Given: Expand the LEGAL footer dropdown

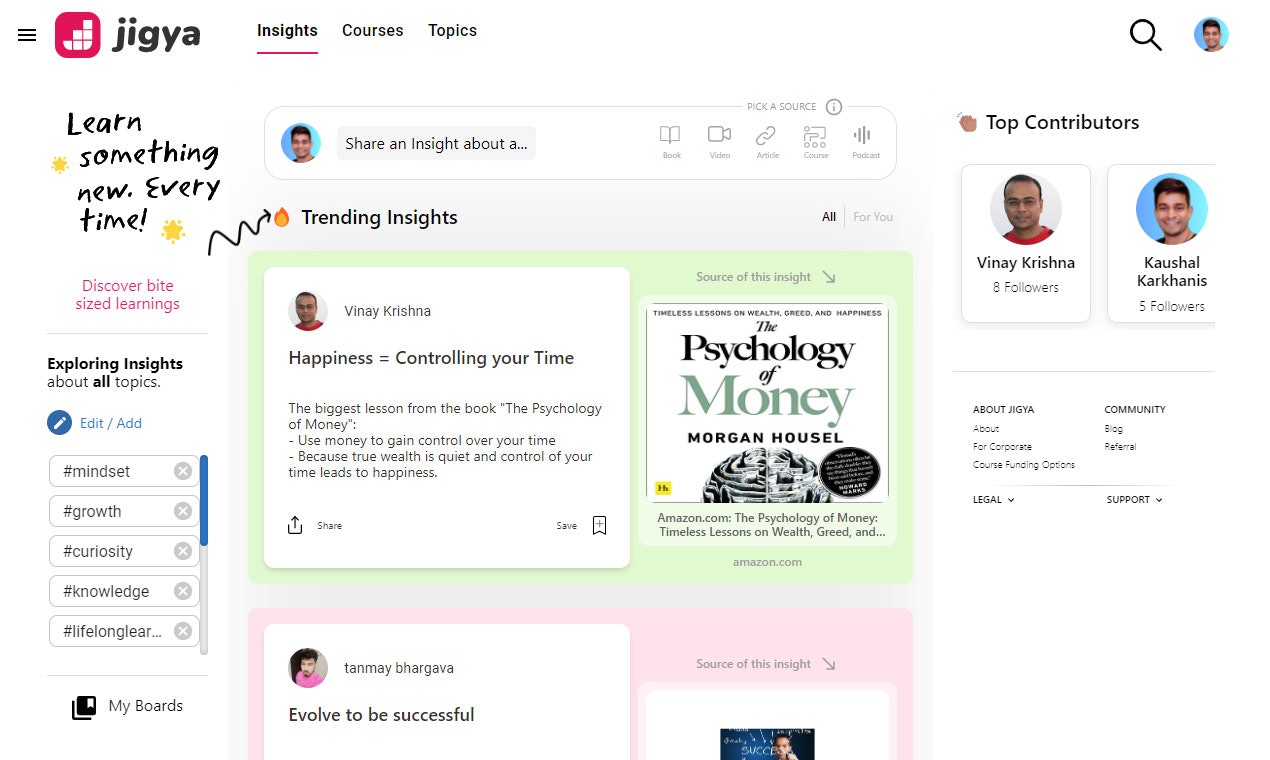Looking at the screenshot, I should pyautogui.click(x=994, y=499).
